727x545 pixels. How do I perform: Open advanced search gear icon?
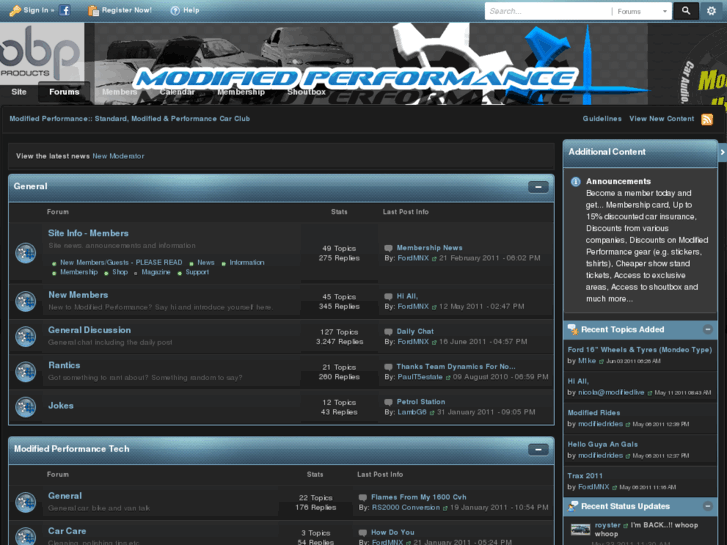tap(711, 11)
